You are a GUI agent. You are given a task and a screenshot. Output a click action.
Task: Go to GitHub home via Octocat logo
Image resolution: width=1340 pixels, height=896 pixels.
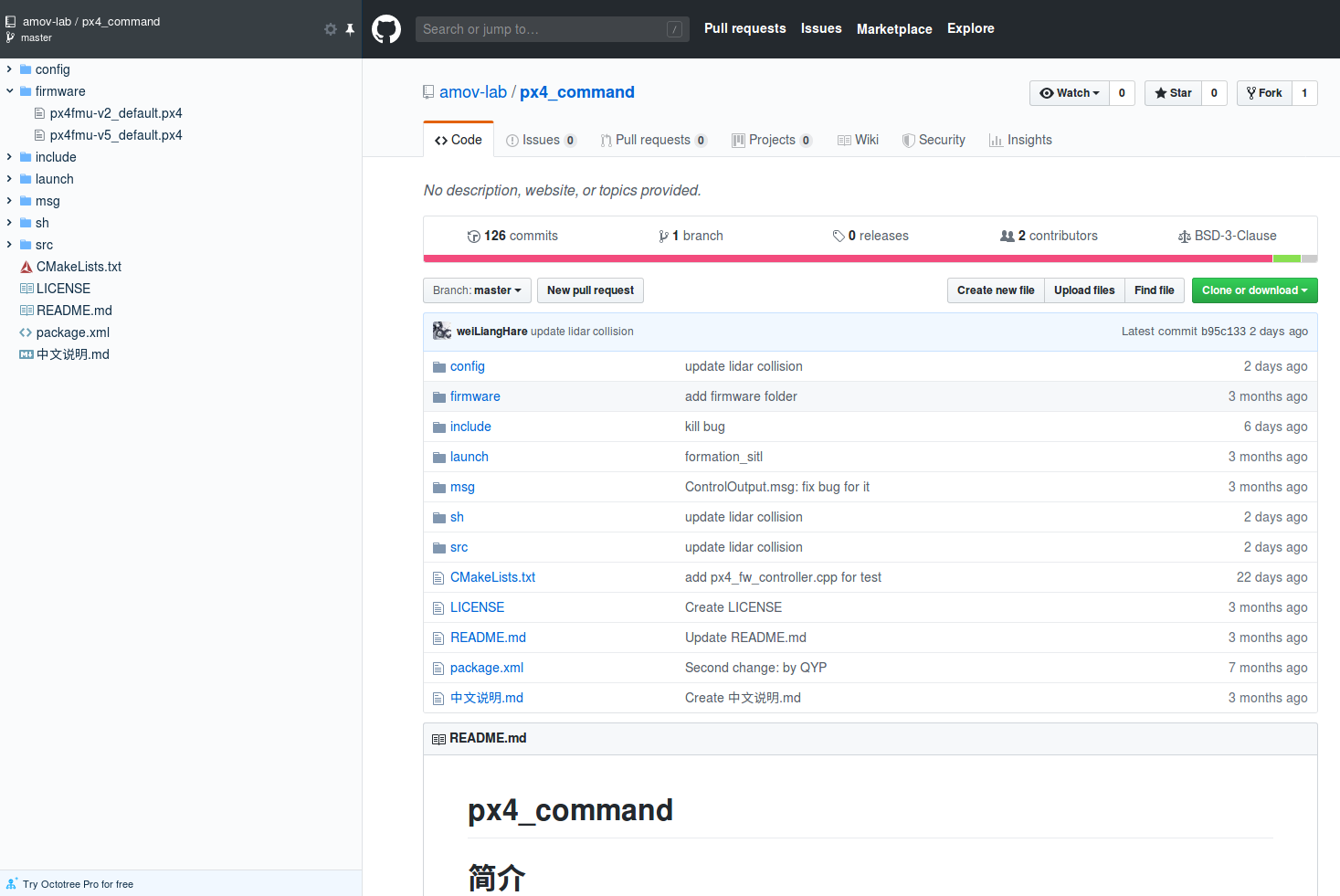[x=386, y=29]
